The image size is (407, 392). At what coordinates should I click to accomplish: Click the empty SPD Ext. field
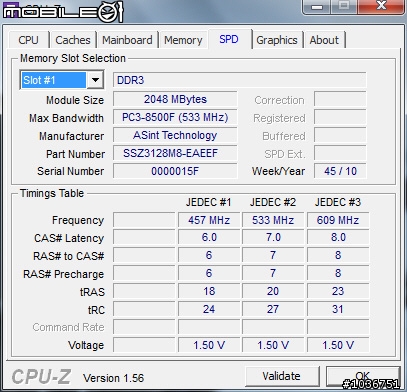(340, 153)
